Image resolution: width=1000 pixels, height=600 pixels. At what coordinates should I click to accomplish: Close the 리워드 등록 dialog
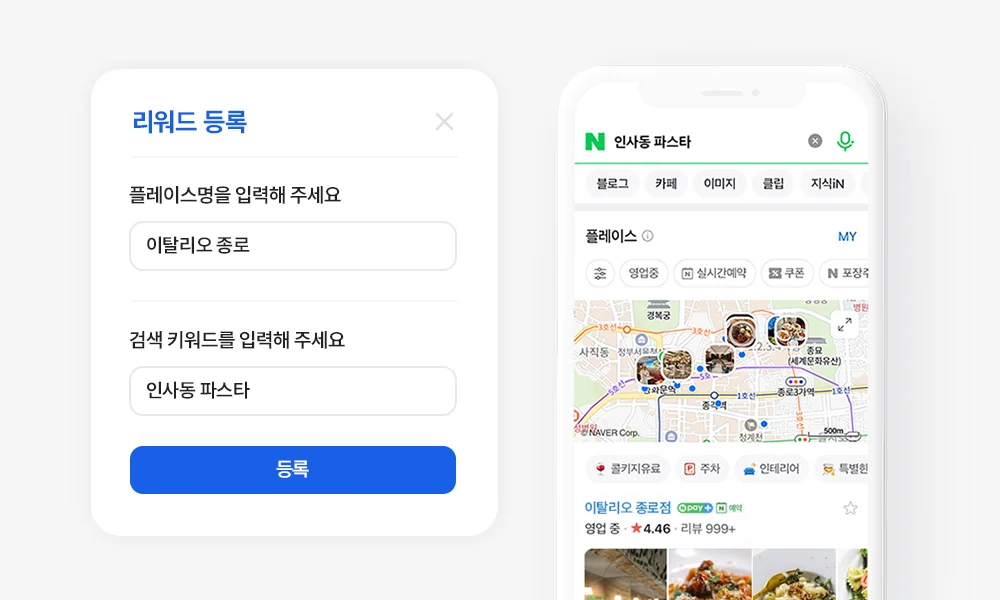pos(445,121)
